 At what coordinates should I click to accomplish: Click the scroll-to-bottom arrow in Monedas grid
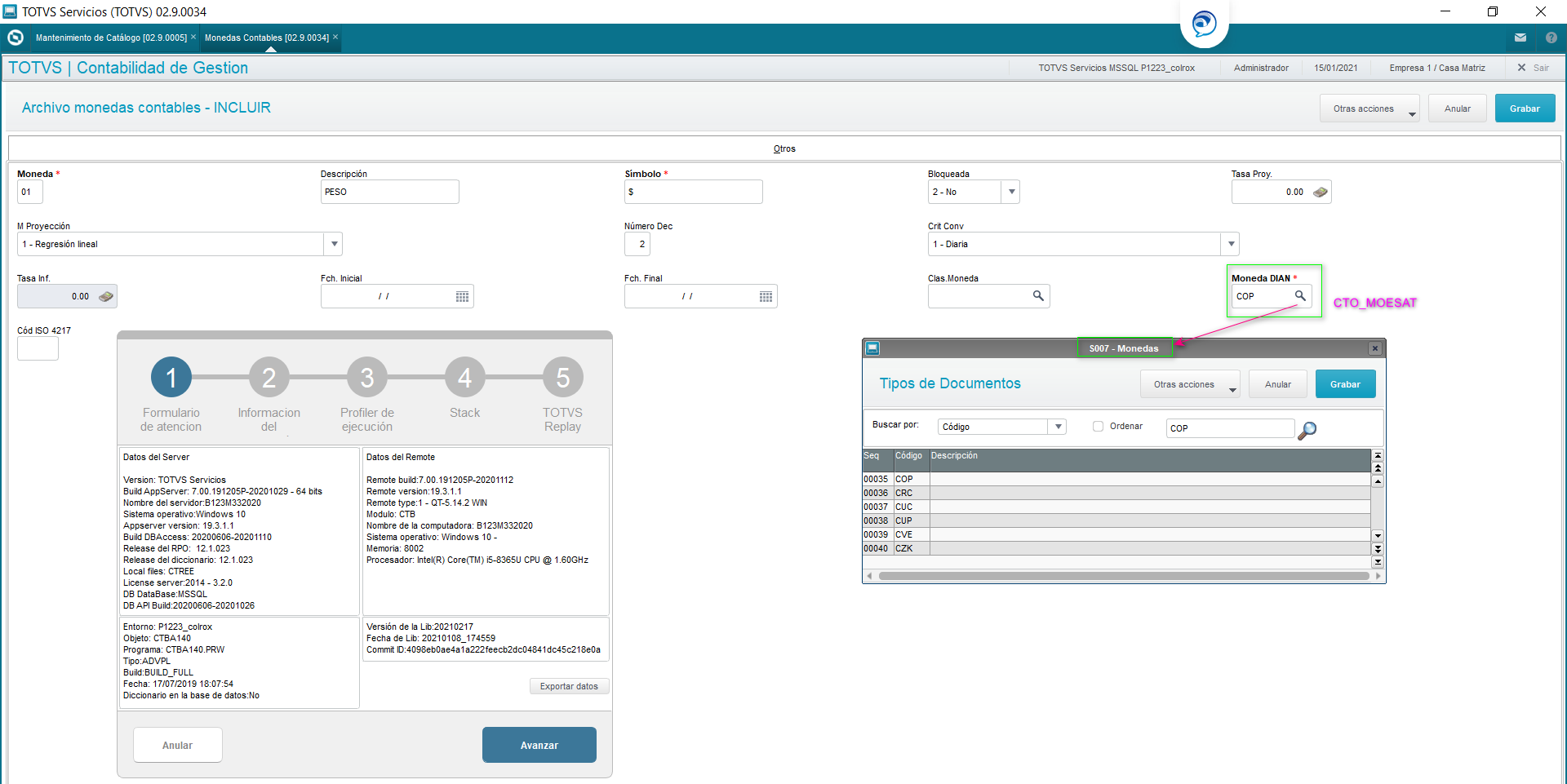pyautogui.click(x=1378, y=562)
